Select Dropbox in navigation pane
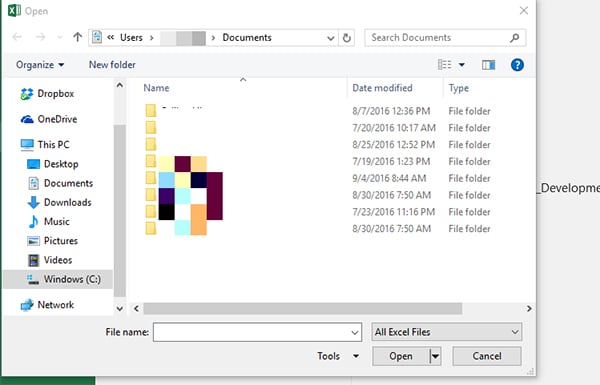The height and width of the screenshot is (385, 600). pyautogui.click(x=55, y=93)
